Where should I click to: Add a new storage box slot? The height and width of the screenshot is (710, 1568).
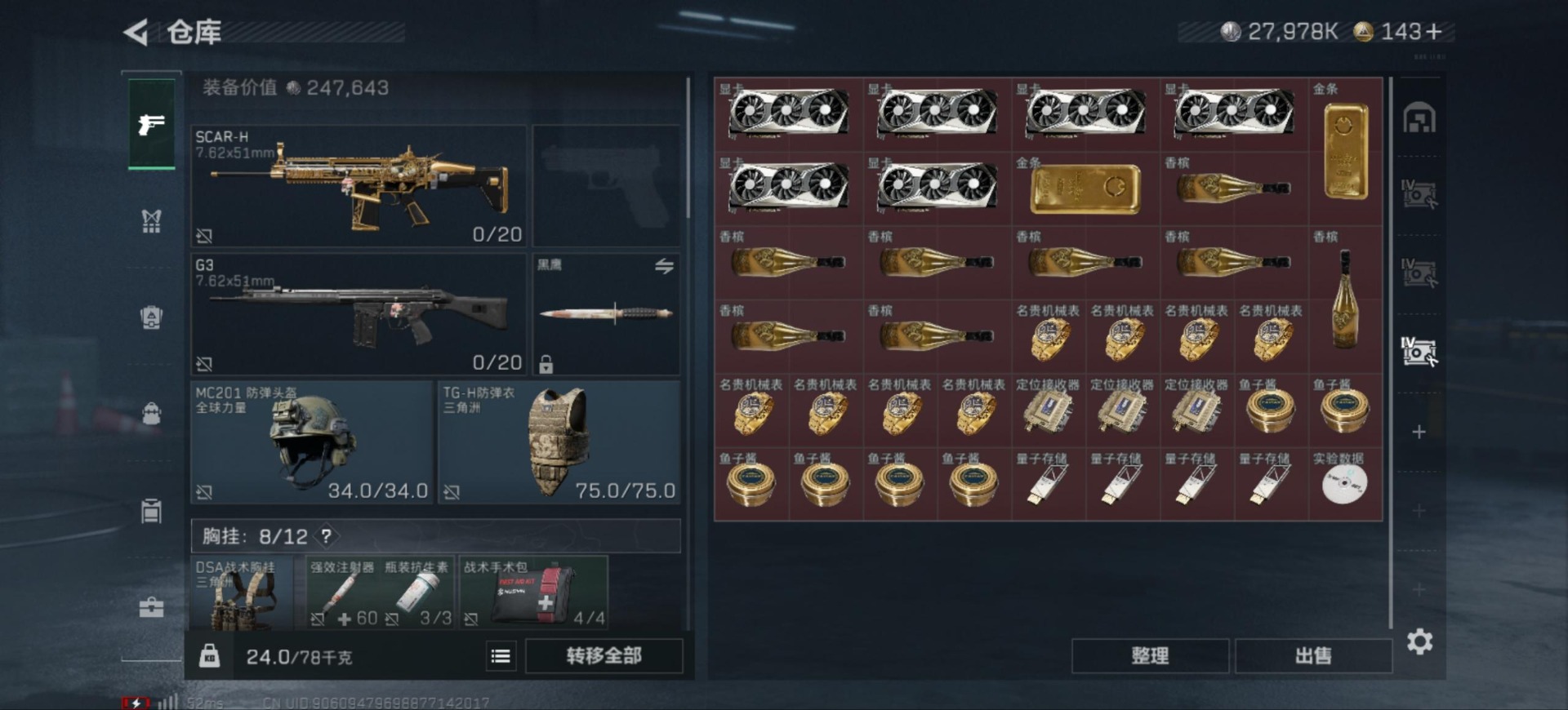[1419, 432]
